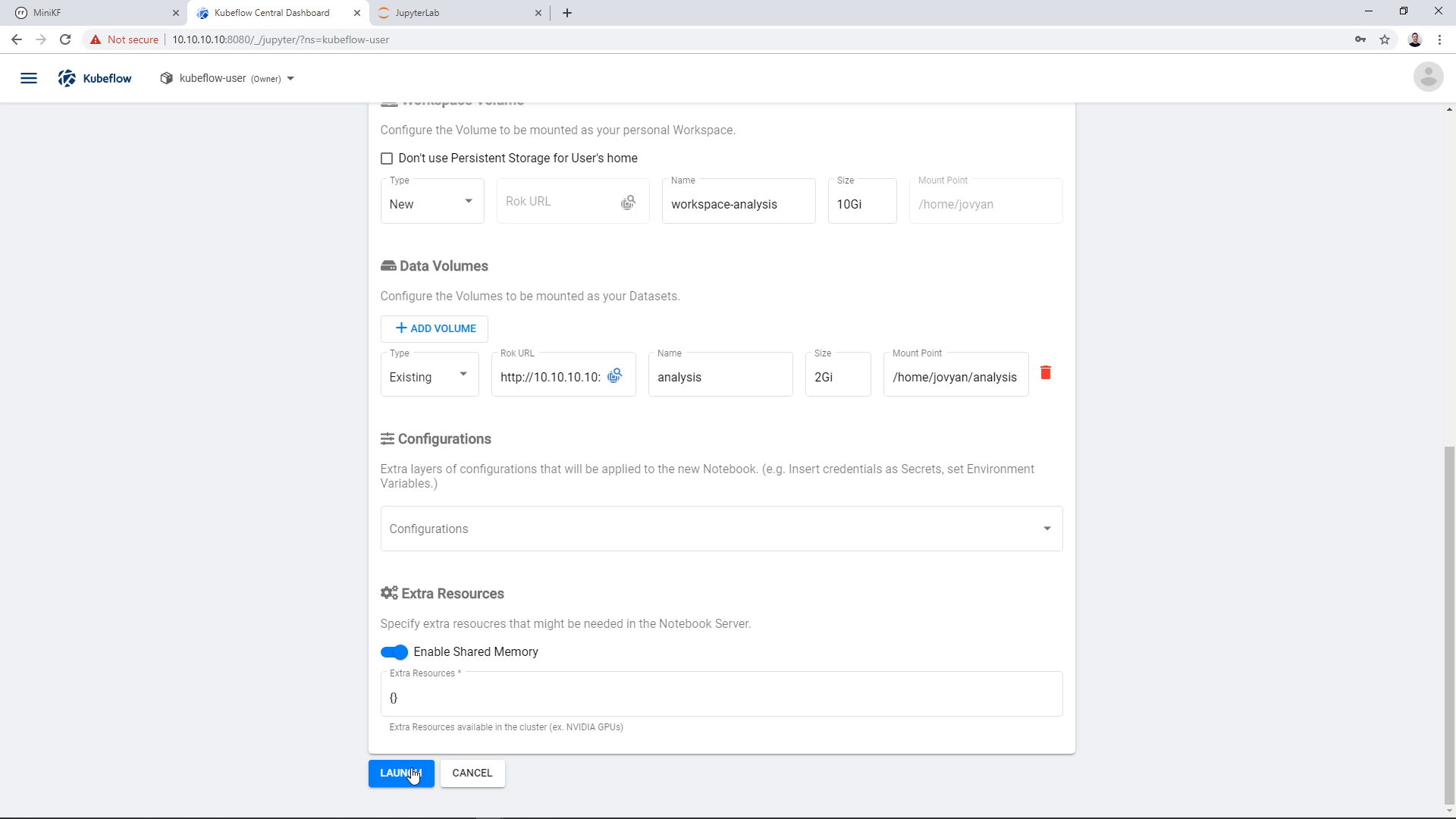Image resolution: width=1456 pixels, height=819 pixels.
Task: Check Don't use Persistent Storage option
Action: tap(387, 158)
